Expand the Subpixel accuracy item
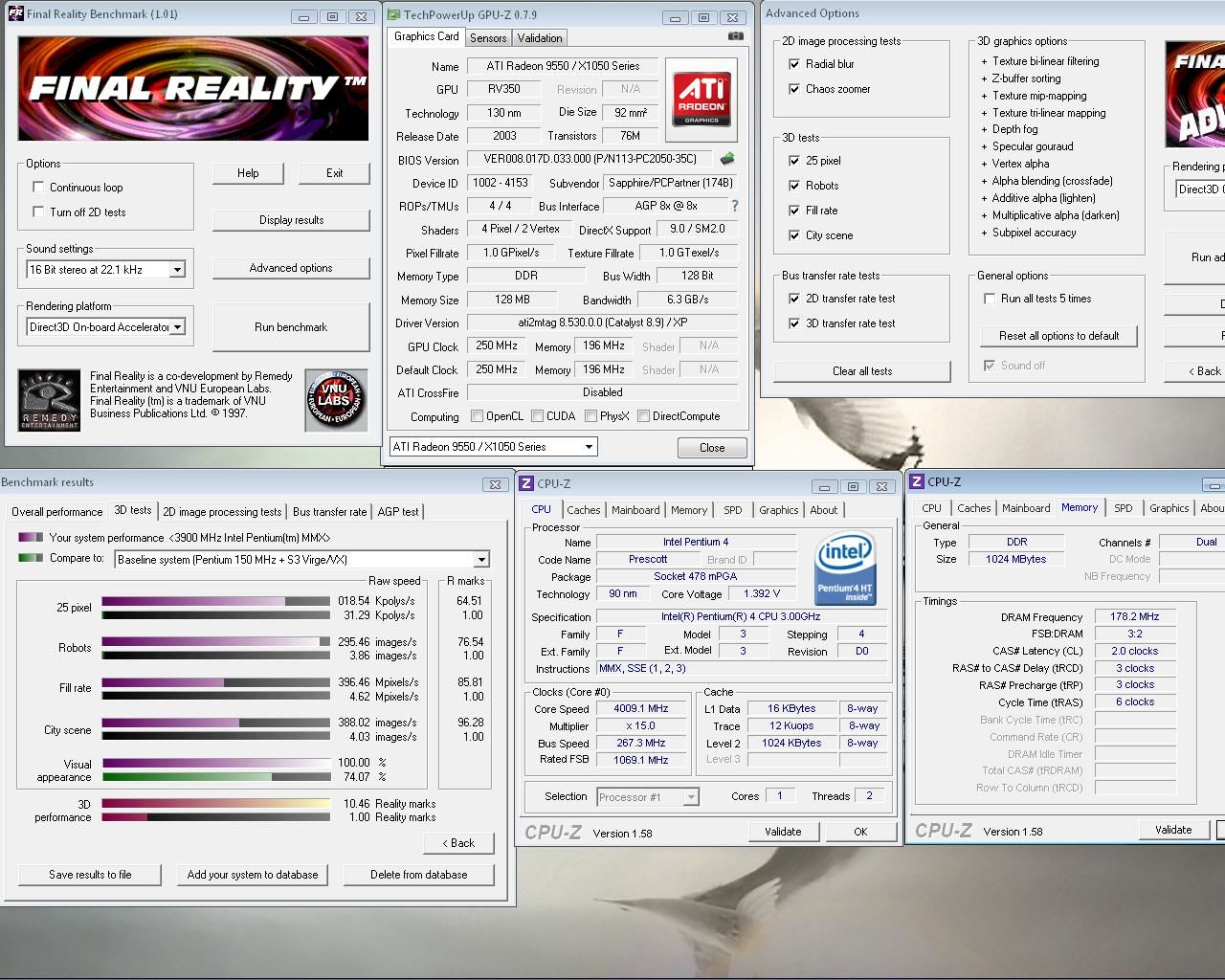 pos(984,233)
